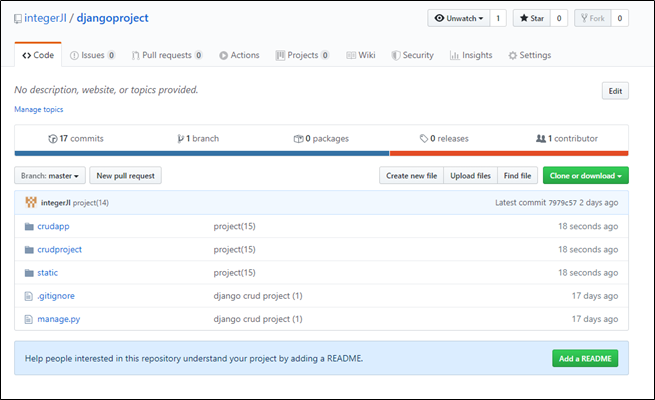
Task: Open the Code tab
Action: 38,55
